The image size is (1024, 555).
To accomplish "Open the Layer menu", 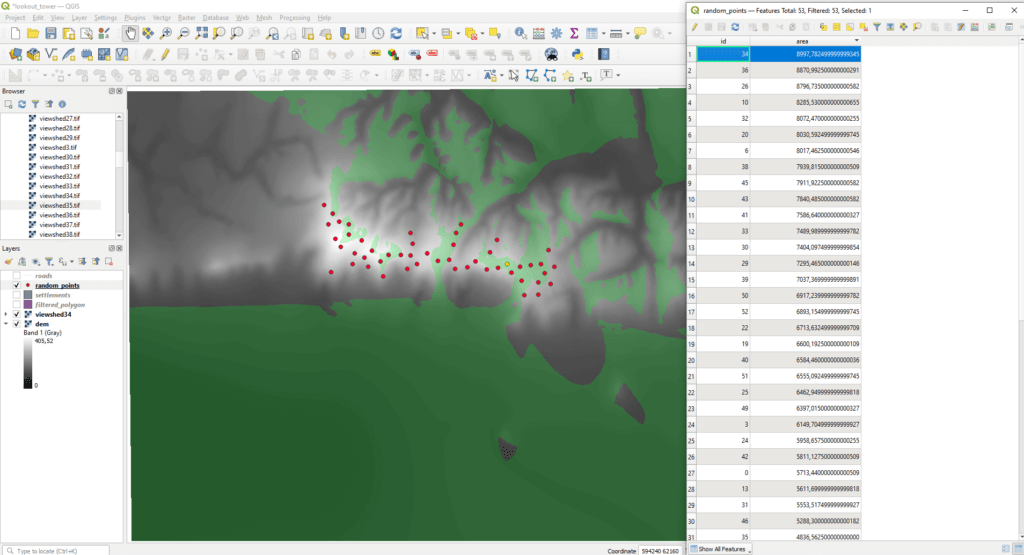I will pyautogui.click(x=79, y=18).
